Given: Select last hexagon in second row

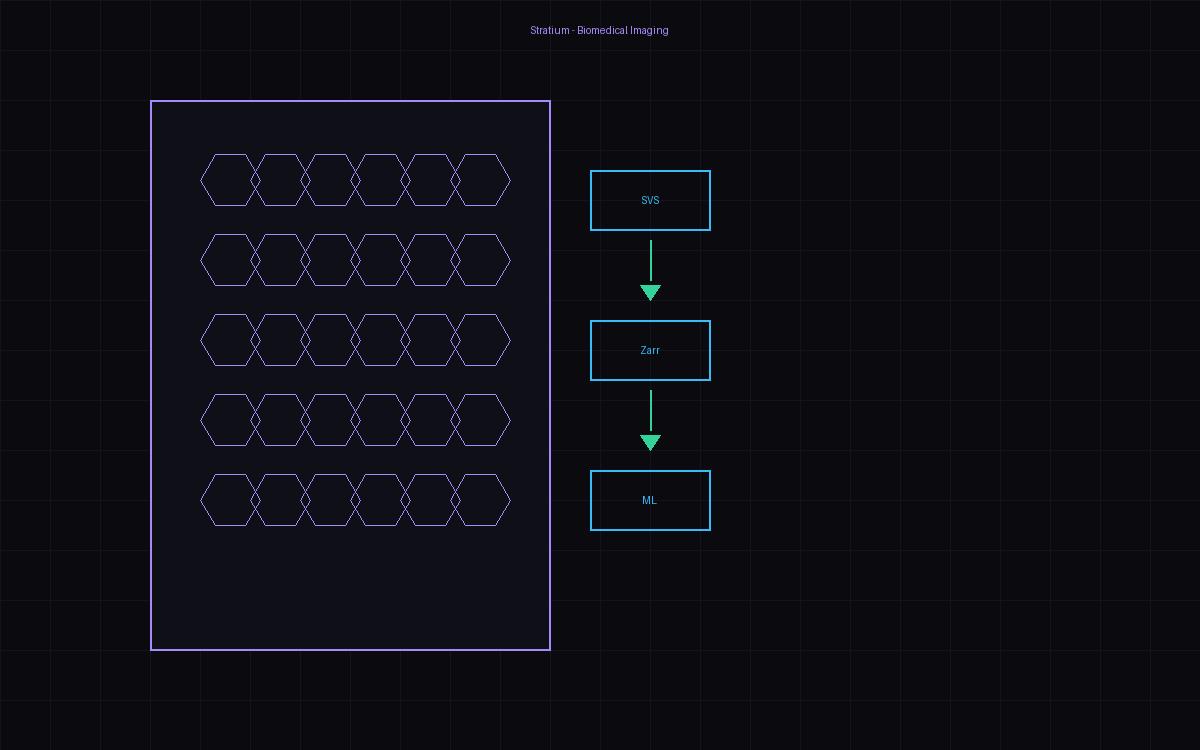Looking at the screenshot, I should click(481, 260).
